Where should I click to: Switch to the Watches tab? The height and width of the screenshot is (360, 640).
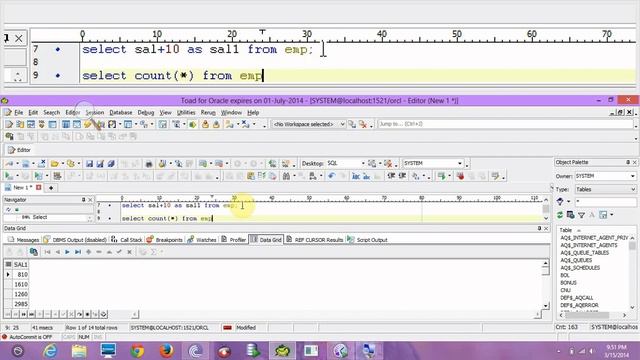coord(202,240)
